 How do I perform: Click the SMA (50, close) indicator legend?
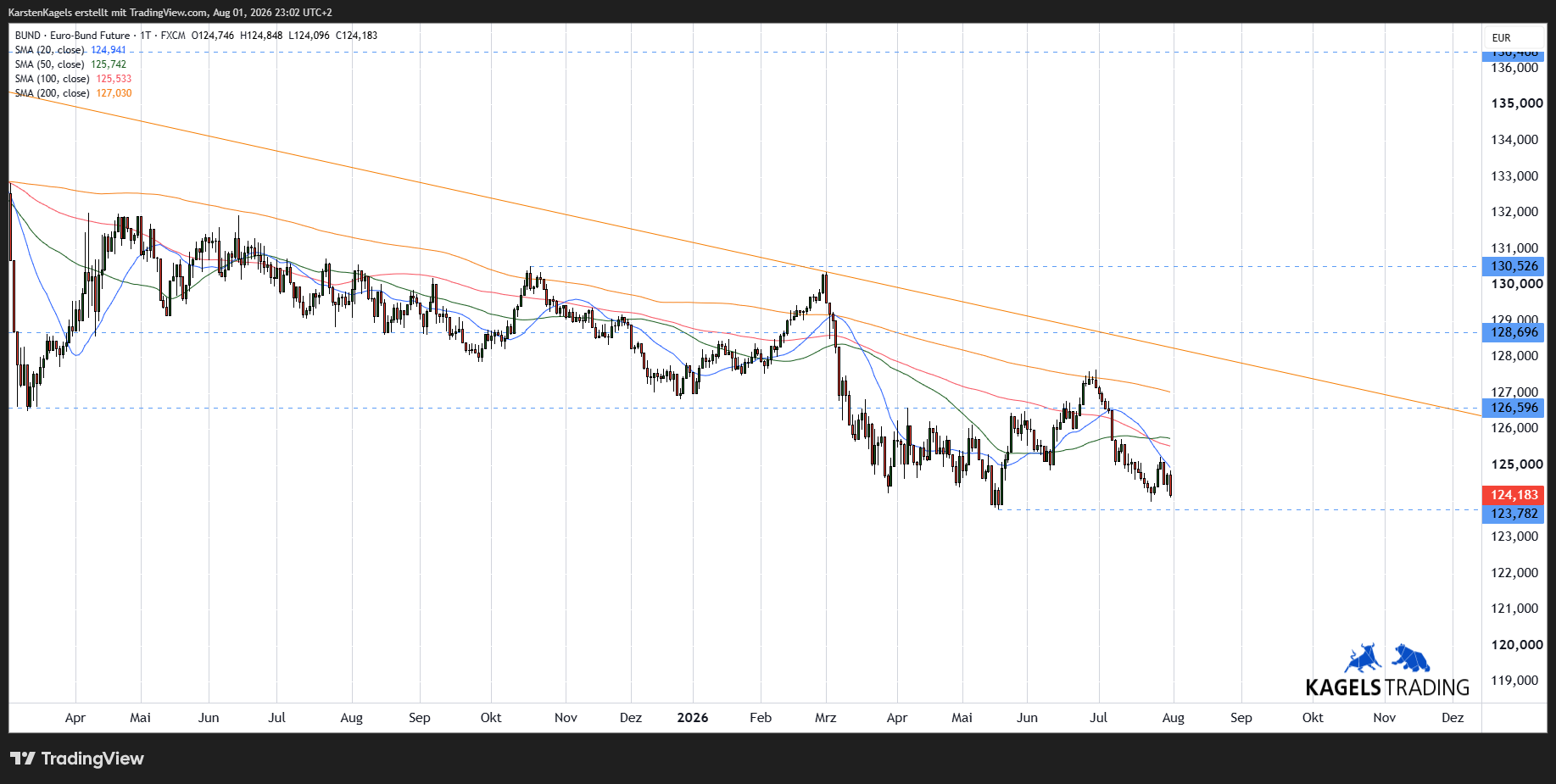pos(50,64)
